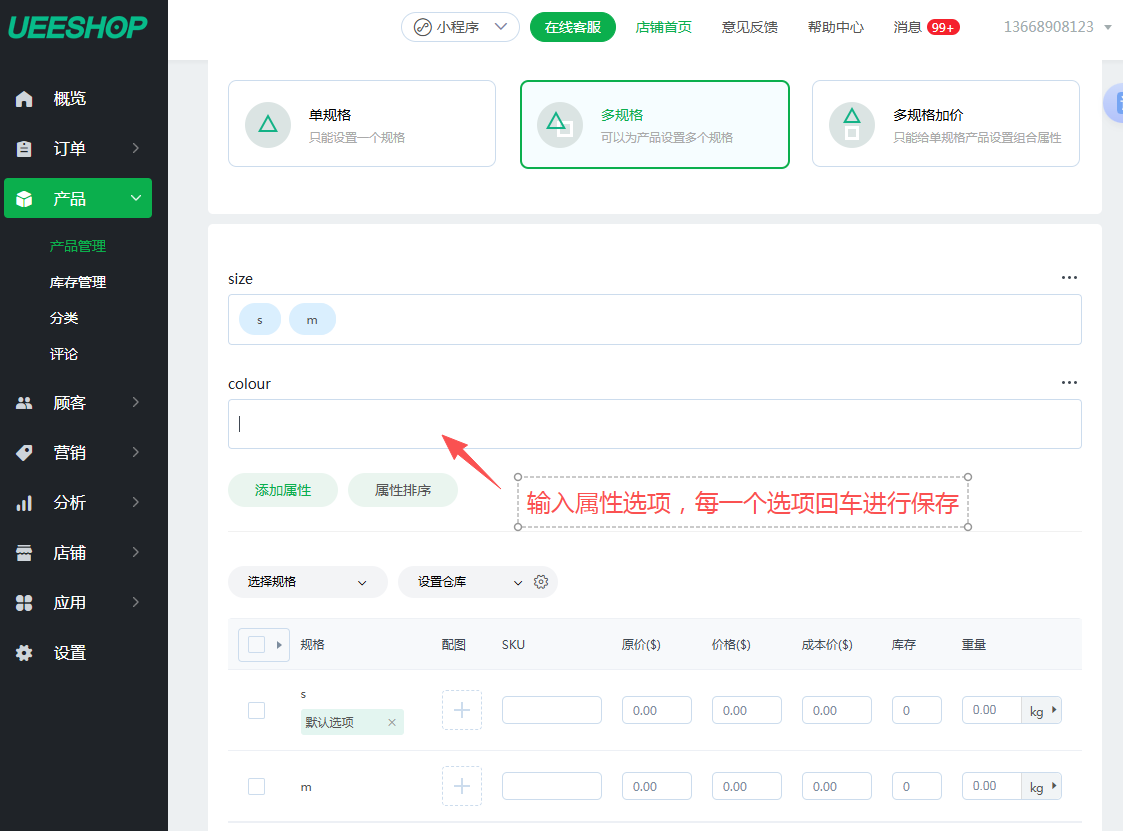Toggle the select-all checkbox in table header
Viewport: 1123px width, 831px height.
point(256,645)
